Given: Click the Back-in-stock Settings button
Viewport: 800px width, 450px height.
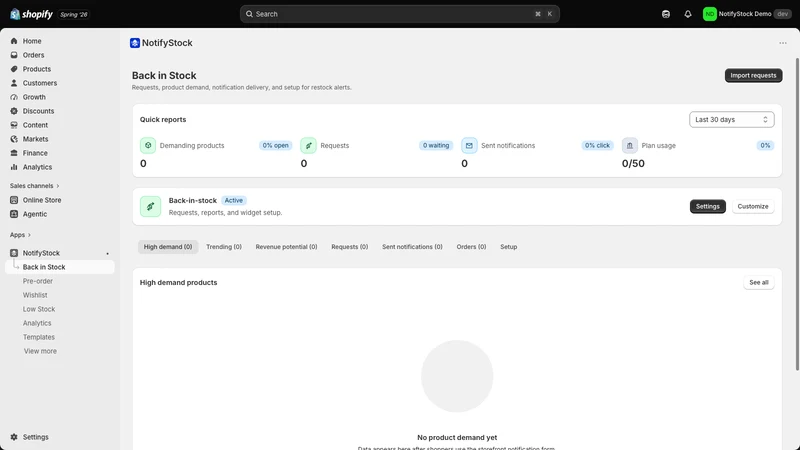Looking at the screenshot, I should (x=708, y=207).
